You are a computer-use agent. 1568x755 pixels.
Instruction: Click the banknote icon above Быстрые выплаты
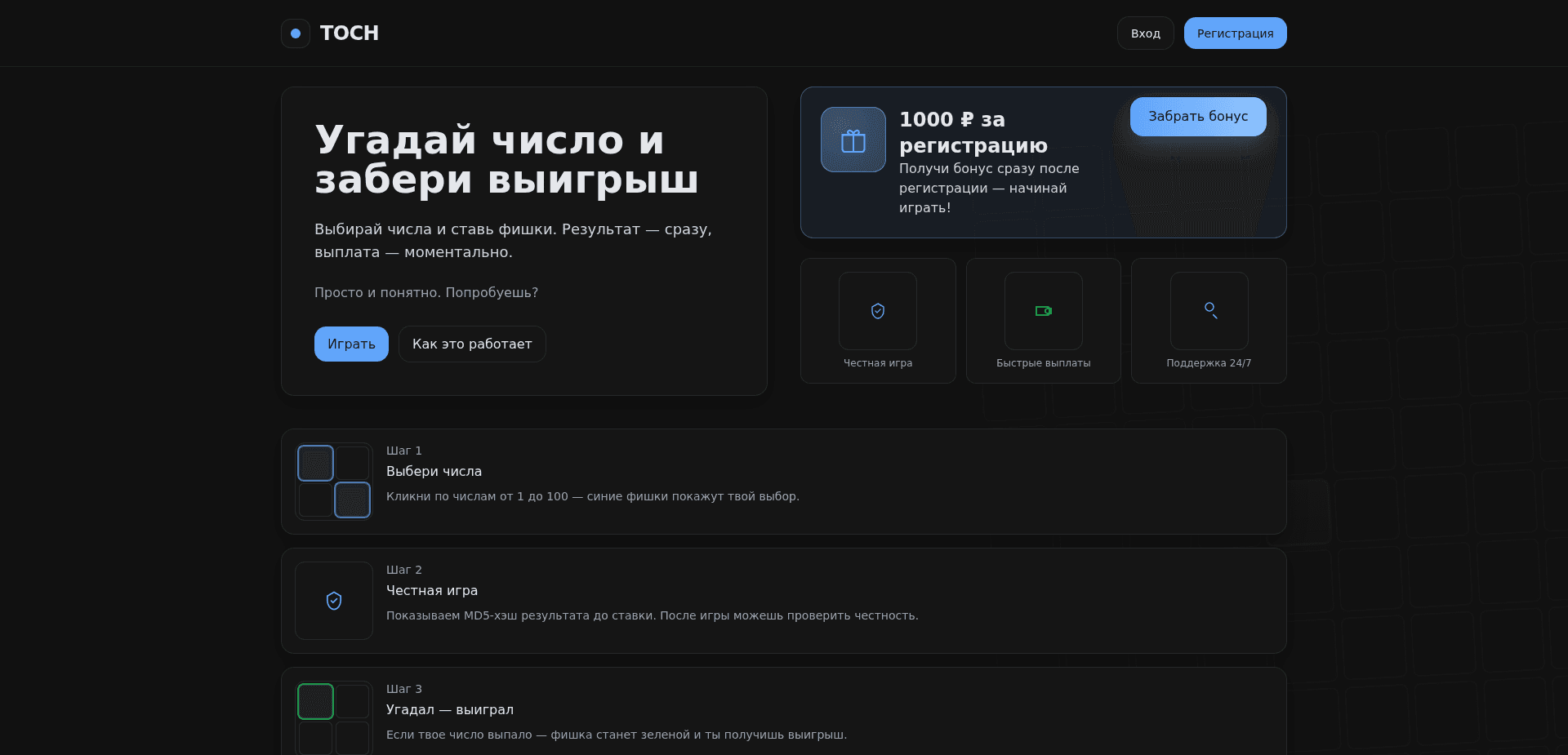pyautogui.click(x=1043, y=311)
